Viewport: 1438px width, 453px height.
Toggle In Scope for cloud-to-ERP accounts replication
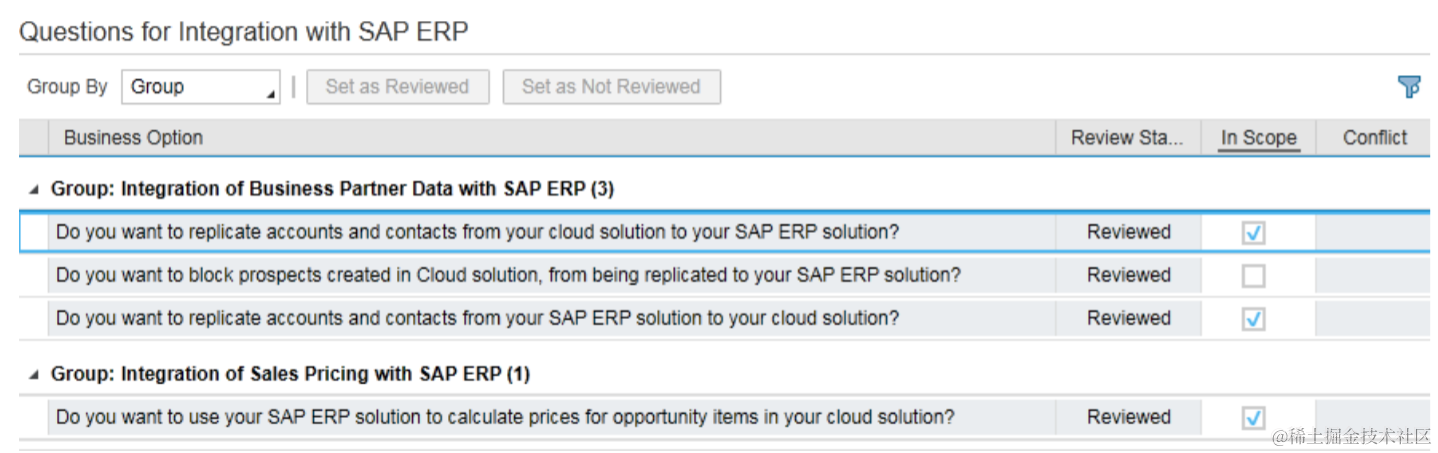pos(1253,232)
